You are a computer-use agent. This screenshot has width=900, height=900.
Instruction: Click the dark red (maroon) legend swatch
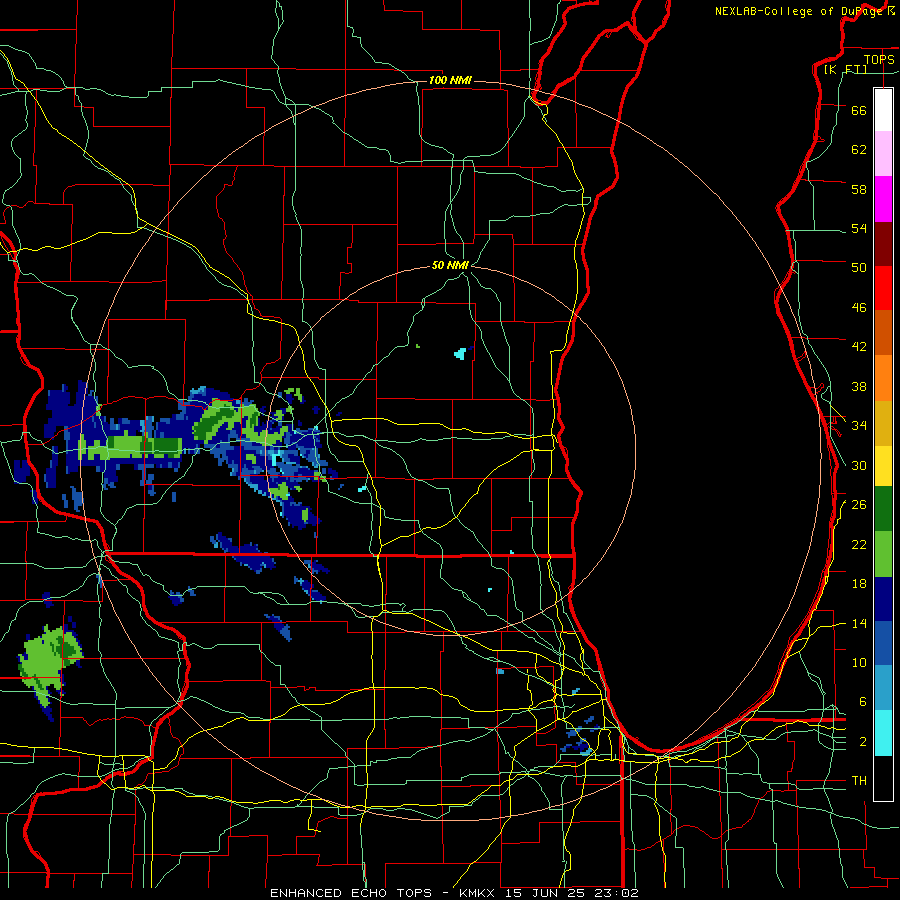(883, 243)
